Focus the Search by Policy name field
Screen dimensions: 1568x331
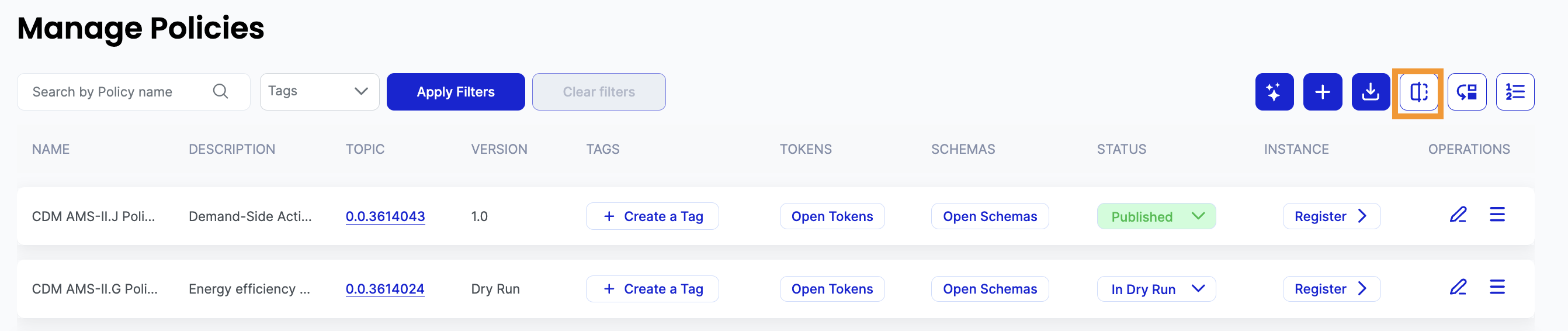pos(116,92)
